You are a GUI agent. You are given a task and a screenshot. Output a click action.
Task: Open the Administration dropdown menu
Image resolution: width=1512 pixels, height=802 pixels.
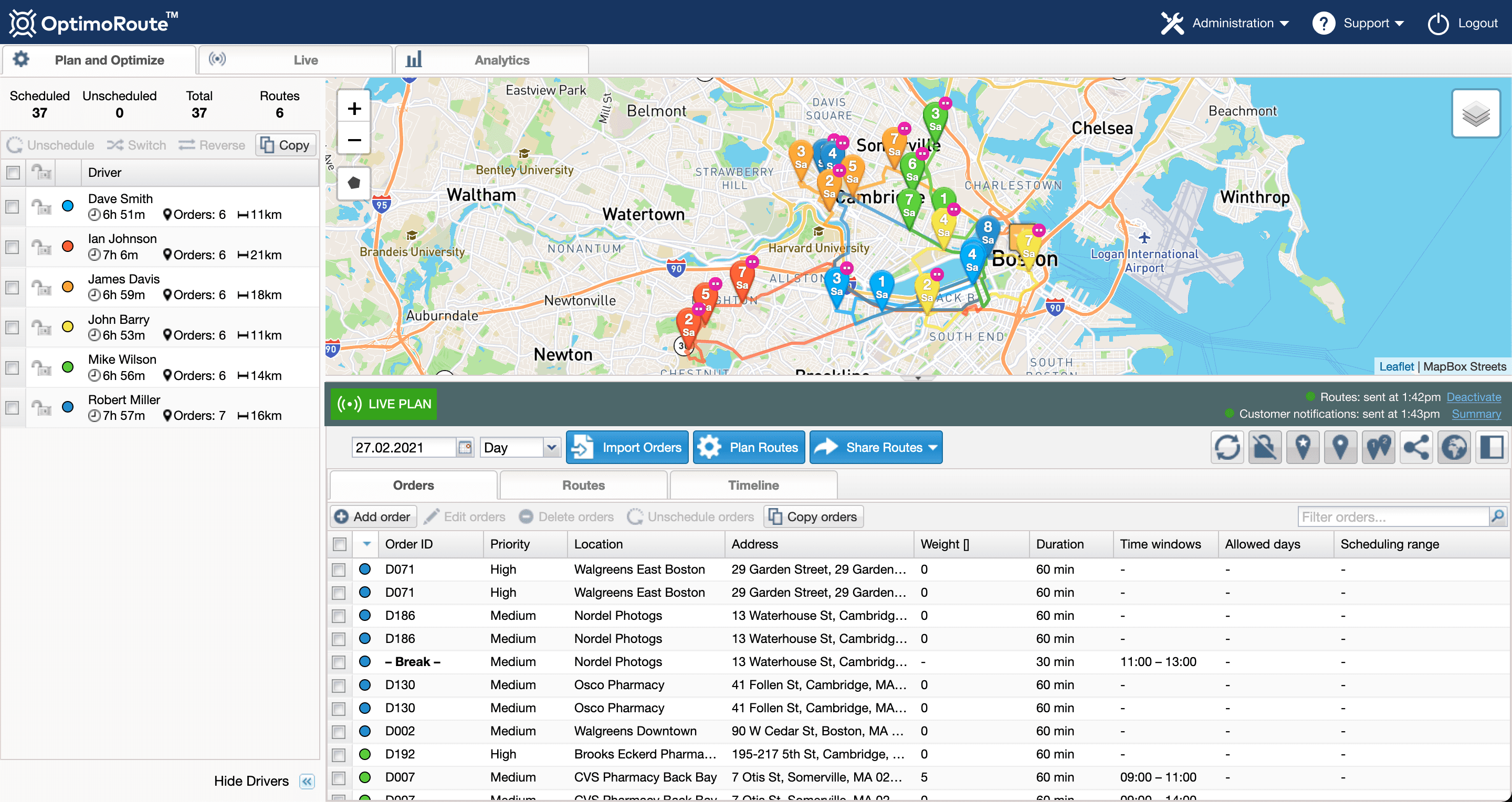point(1225,24)
